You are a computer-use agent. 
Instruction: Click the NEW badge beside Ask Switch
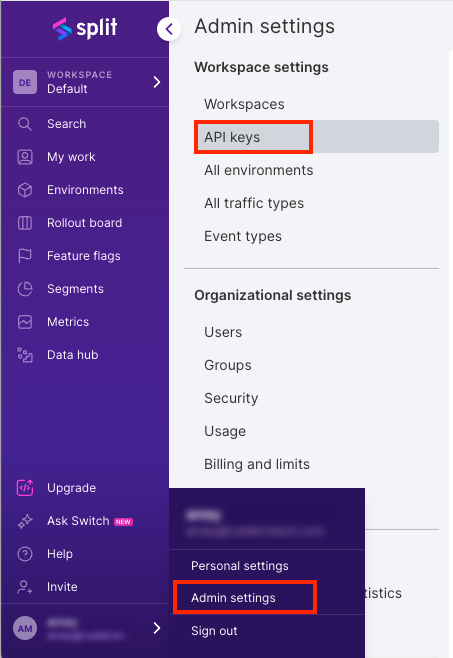123,522
